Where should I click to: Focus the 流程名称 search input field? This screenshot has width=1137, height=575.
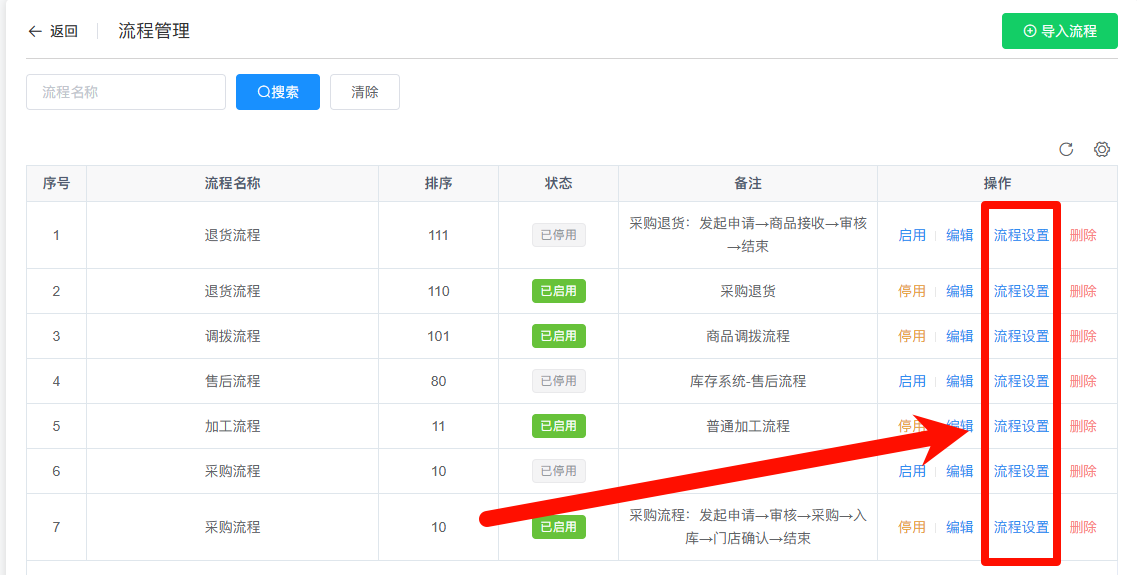click(x=126, y=92)
